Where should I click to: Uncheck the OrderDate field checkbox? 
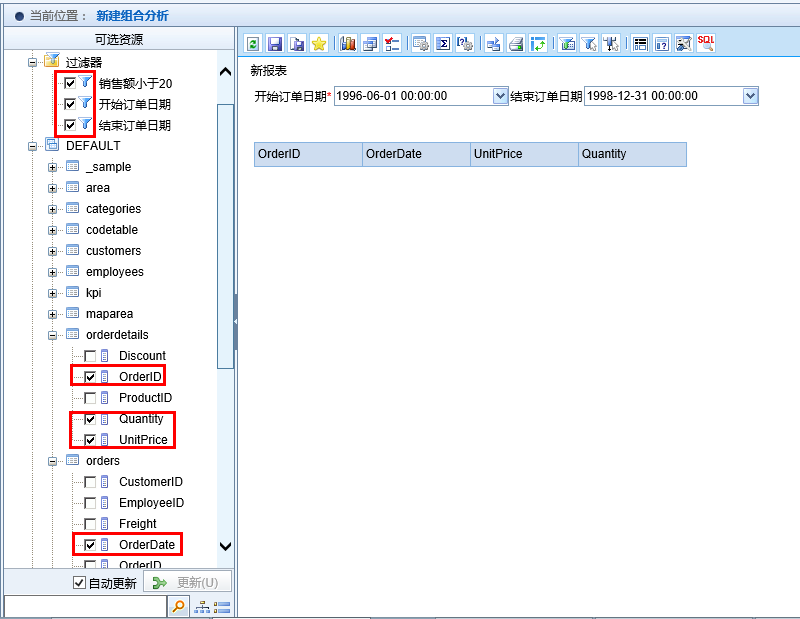90,544
